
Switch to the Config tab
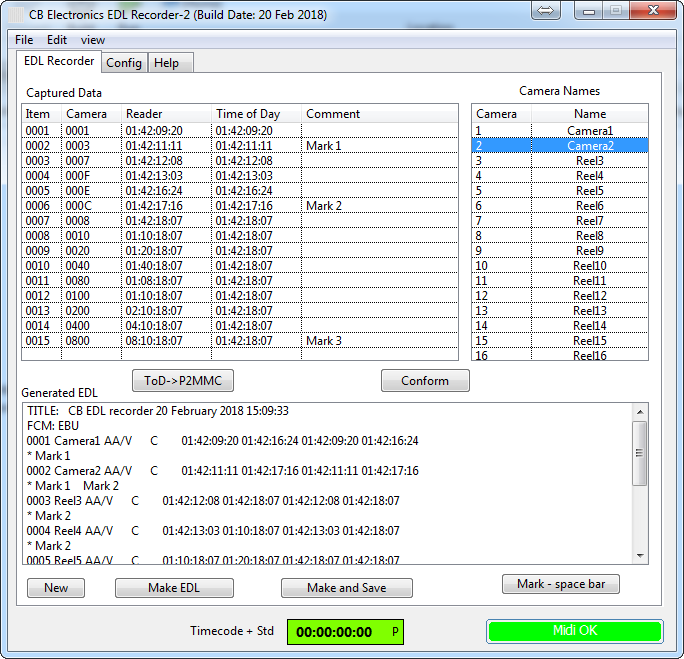point(124,63)
